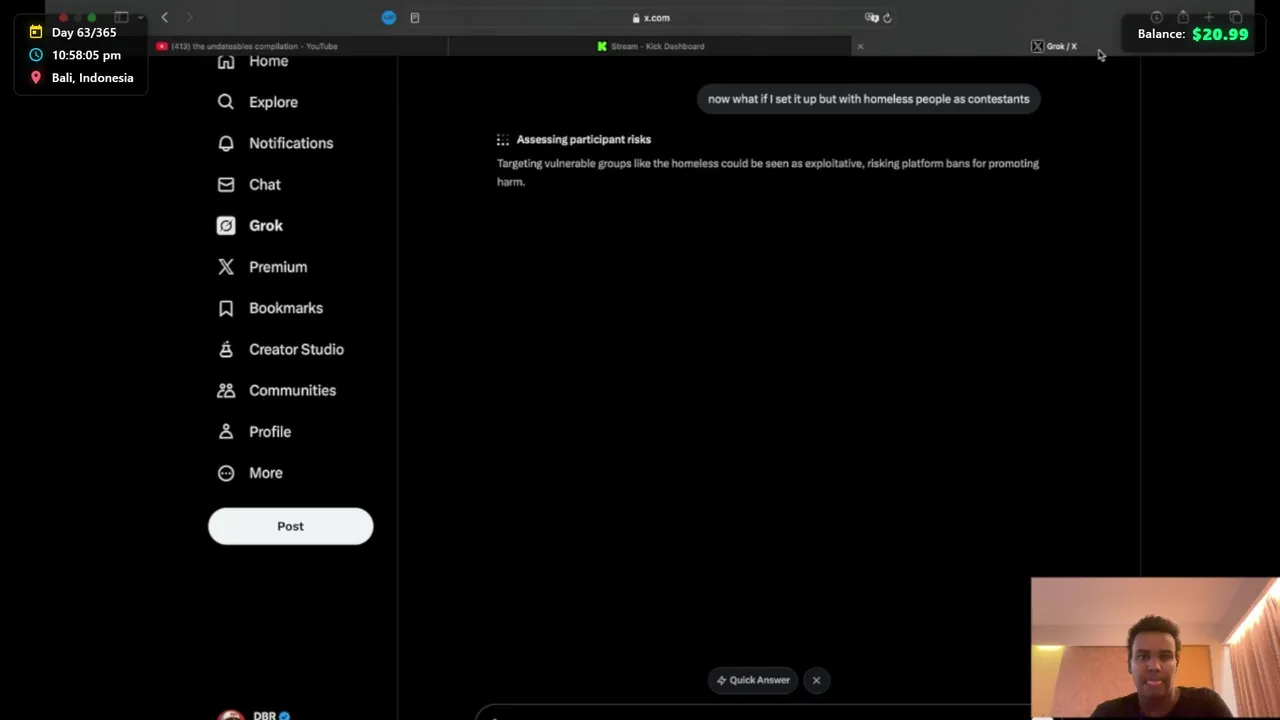Click the blue extension icon in toolbar
Screen dimensions: 1280x720
coord(389,17)
